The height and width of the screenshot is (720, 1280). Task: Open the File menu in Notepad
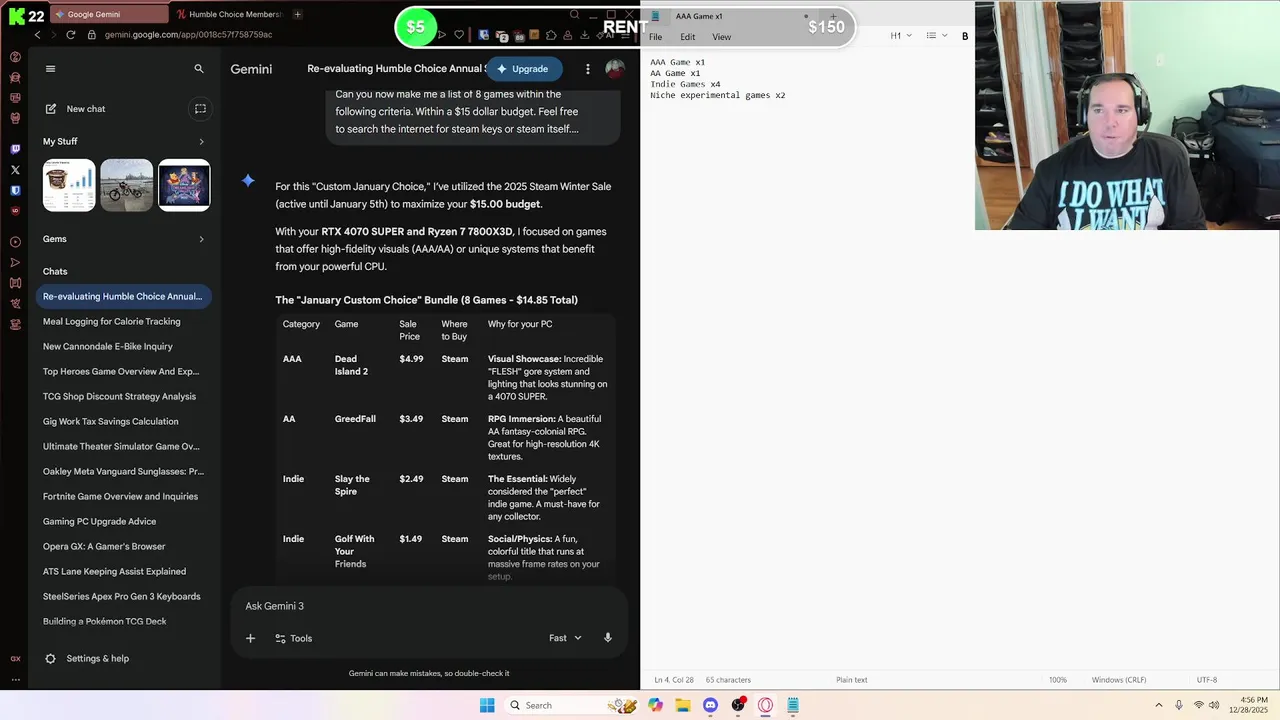pos(655,37)
